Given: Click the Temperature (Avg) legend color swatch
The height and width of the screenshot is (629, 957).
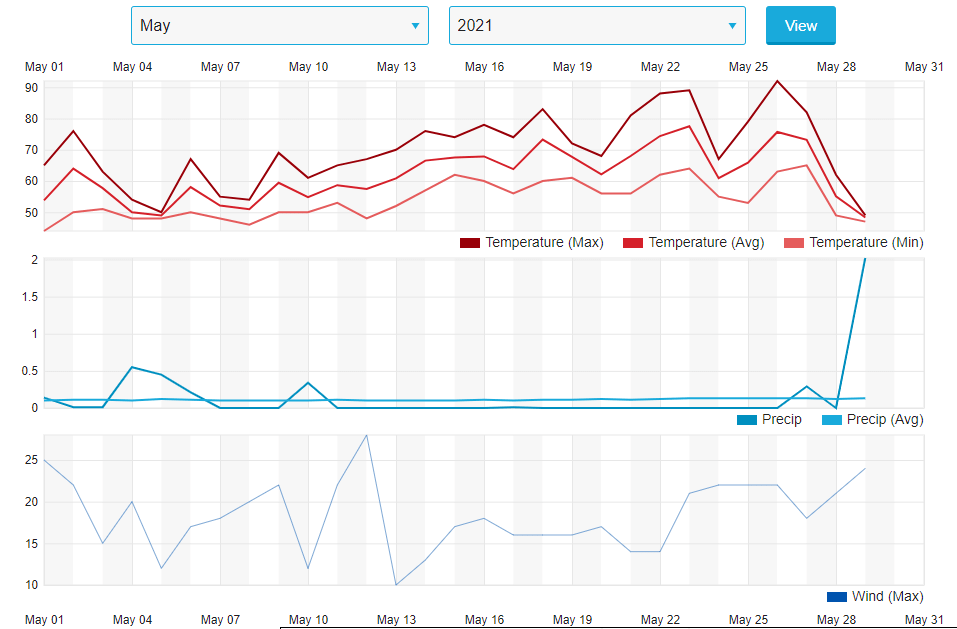Looking at the screenshot, I should coord(633,243).
